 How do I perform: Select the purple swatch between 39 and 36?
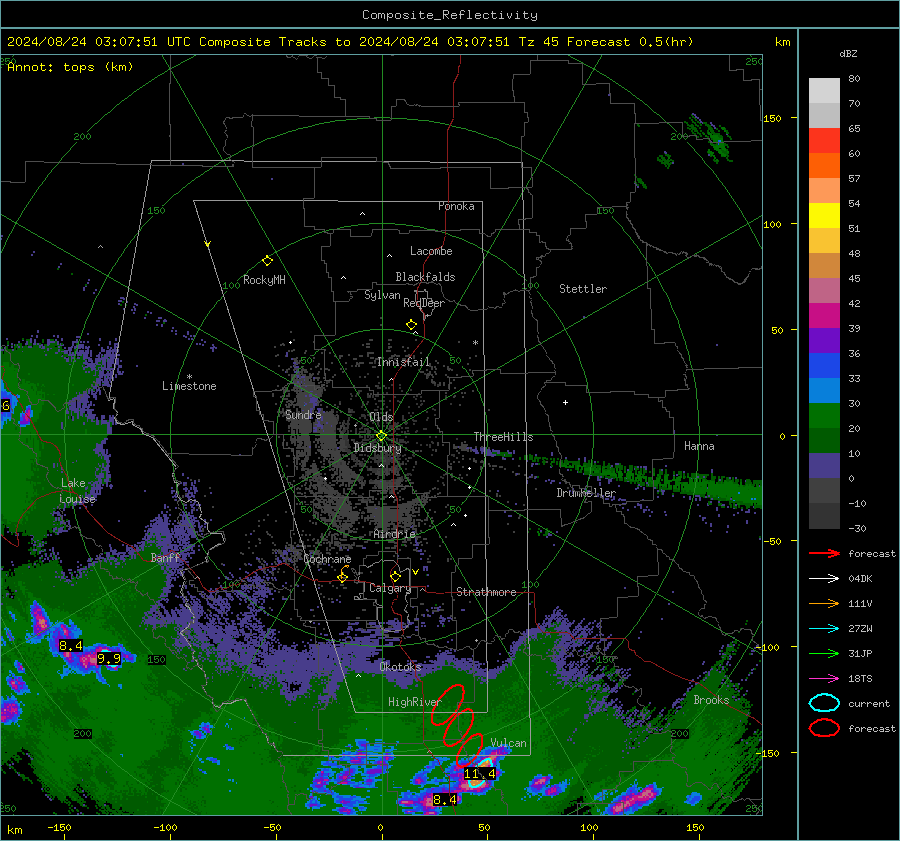coord(824,341)
